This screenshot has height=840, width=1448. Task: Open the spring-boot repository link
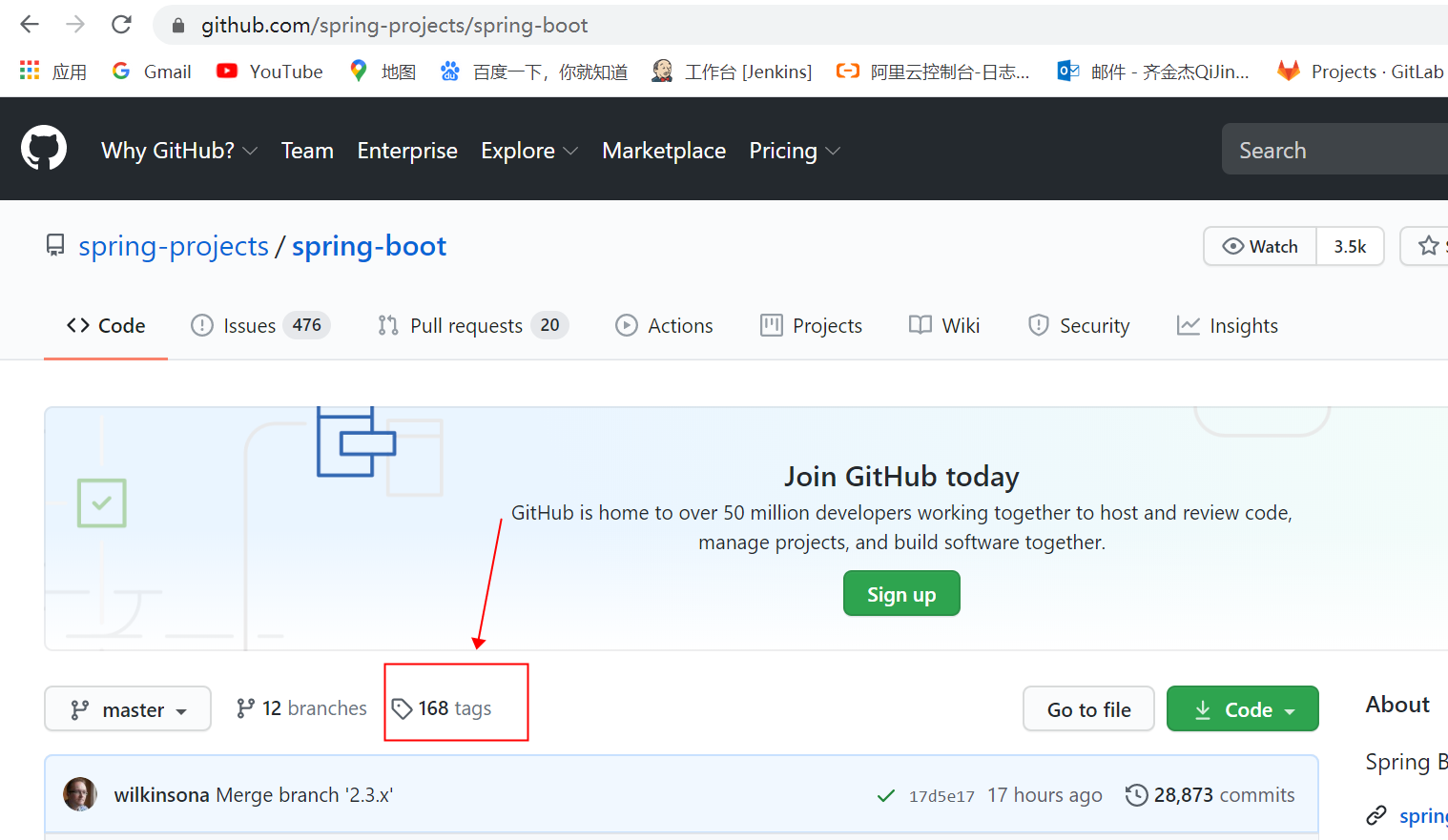369,246
